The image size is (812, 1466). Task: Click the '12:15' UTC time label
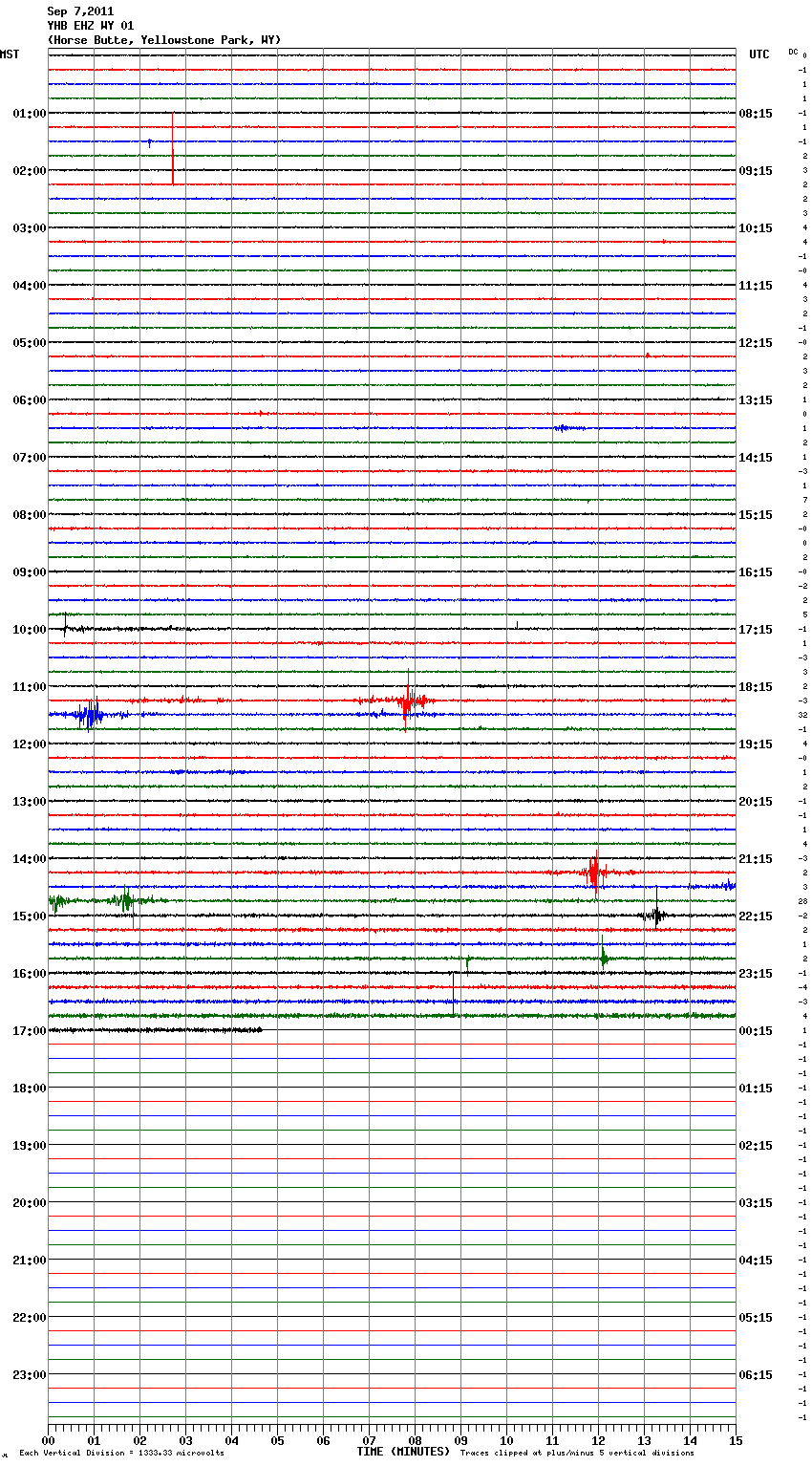pos(756,343)
